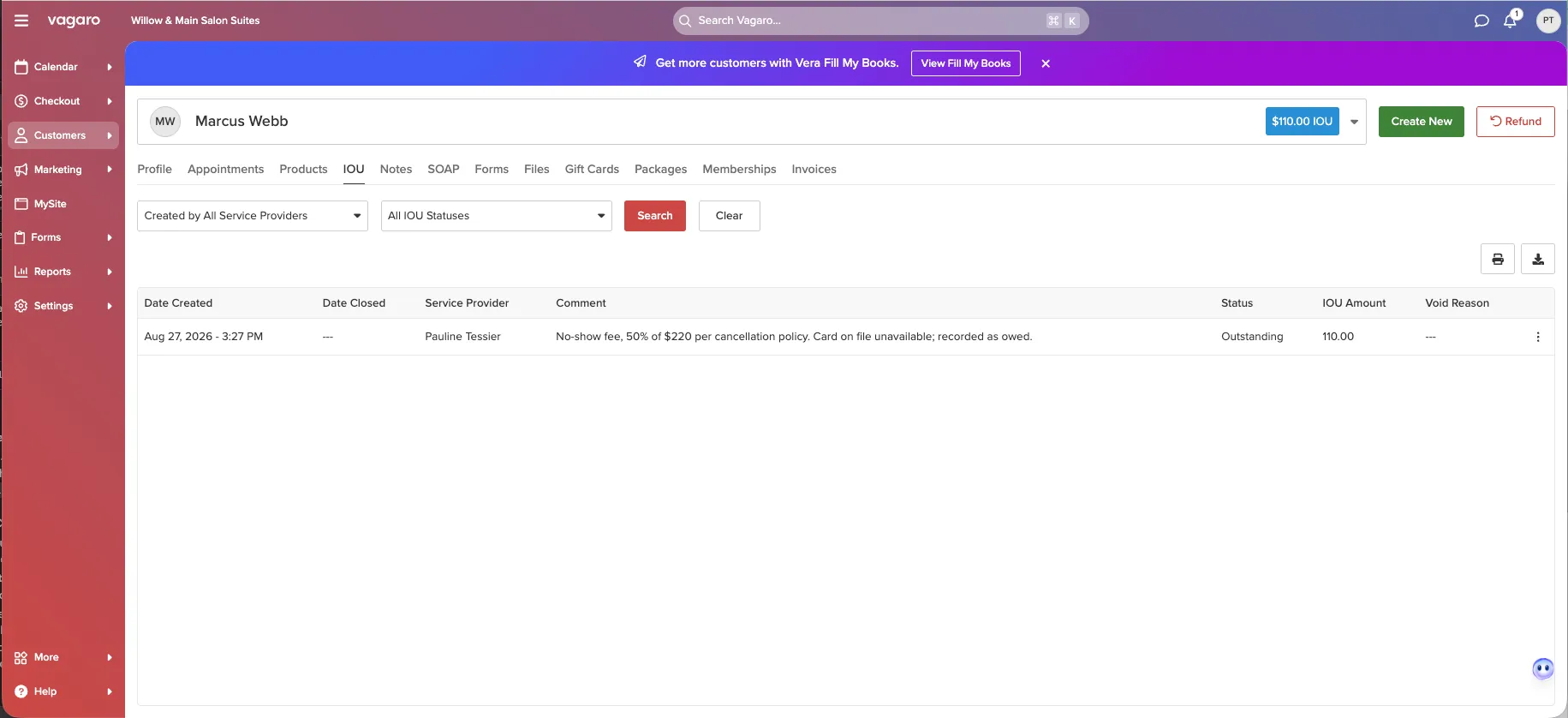Viewport: 1568px width, 718px height.
Task: Click the Calendar sidebar icon
Action: click(x=21, y=67)
